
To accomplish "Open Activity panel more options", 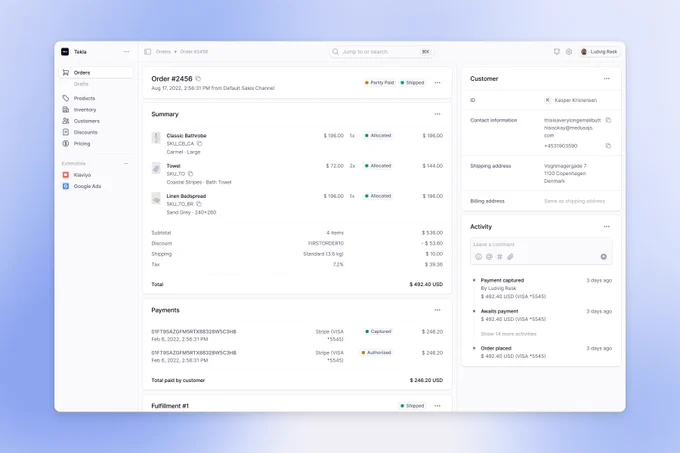I will click(x=606, y=226).
